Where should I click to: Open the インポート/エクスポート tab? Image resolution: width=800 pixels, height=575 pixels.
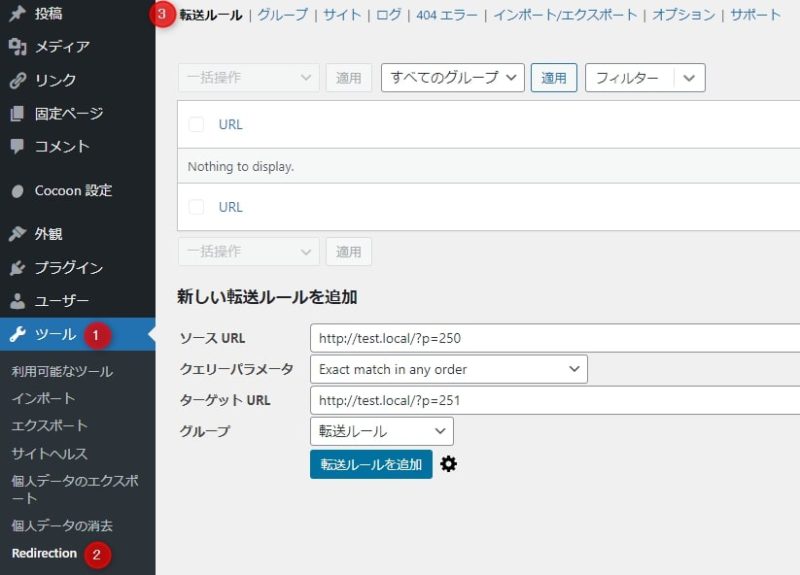[x=566, y=15]
